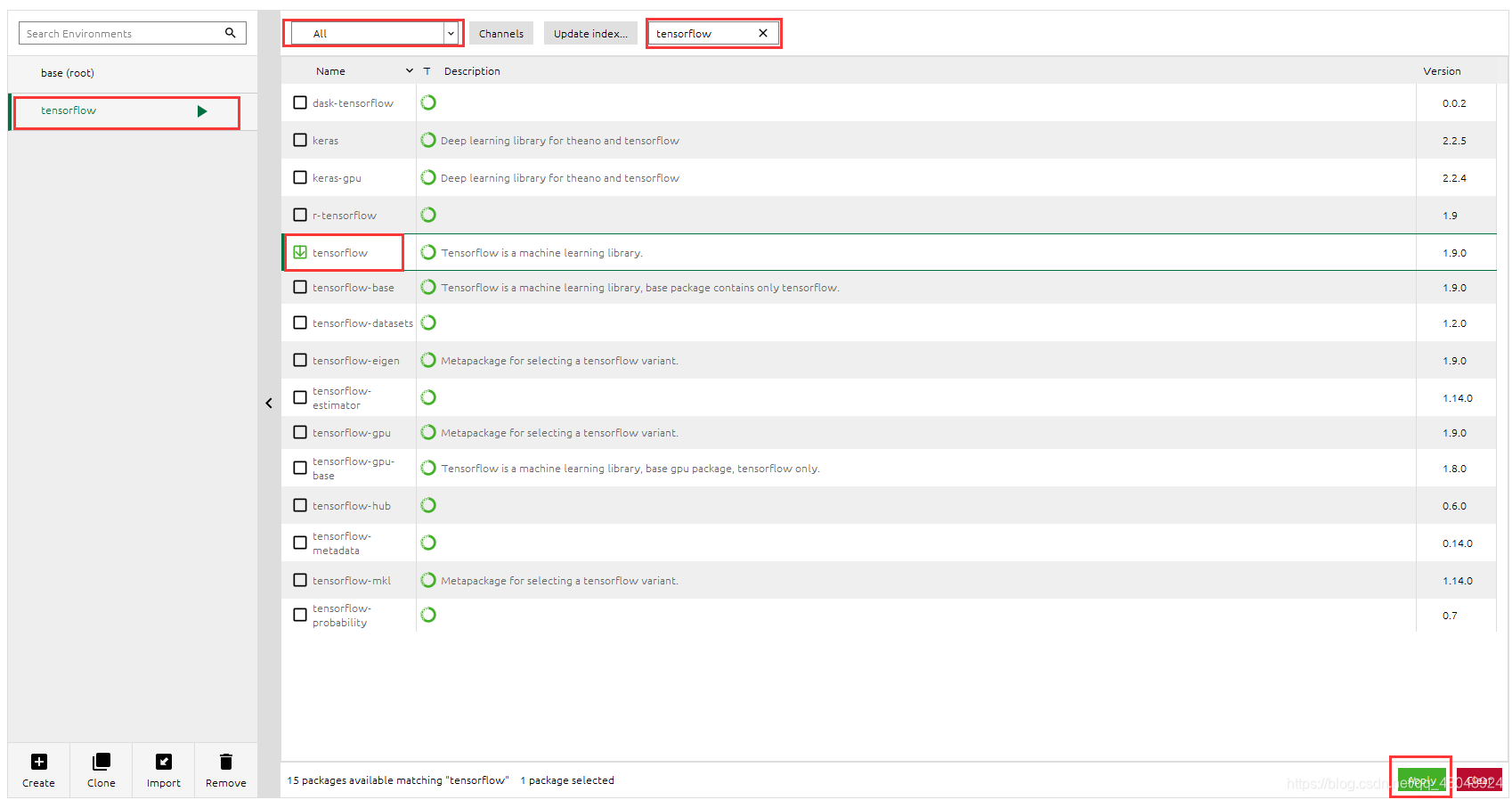Check the tensorflow-base package checkbox
The width and height of the screenshot is (1512, 800).
300,287
